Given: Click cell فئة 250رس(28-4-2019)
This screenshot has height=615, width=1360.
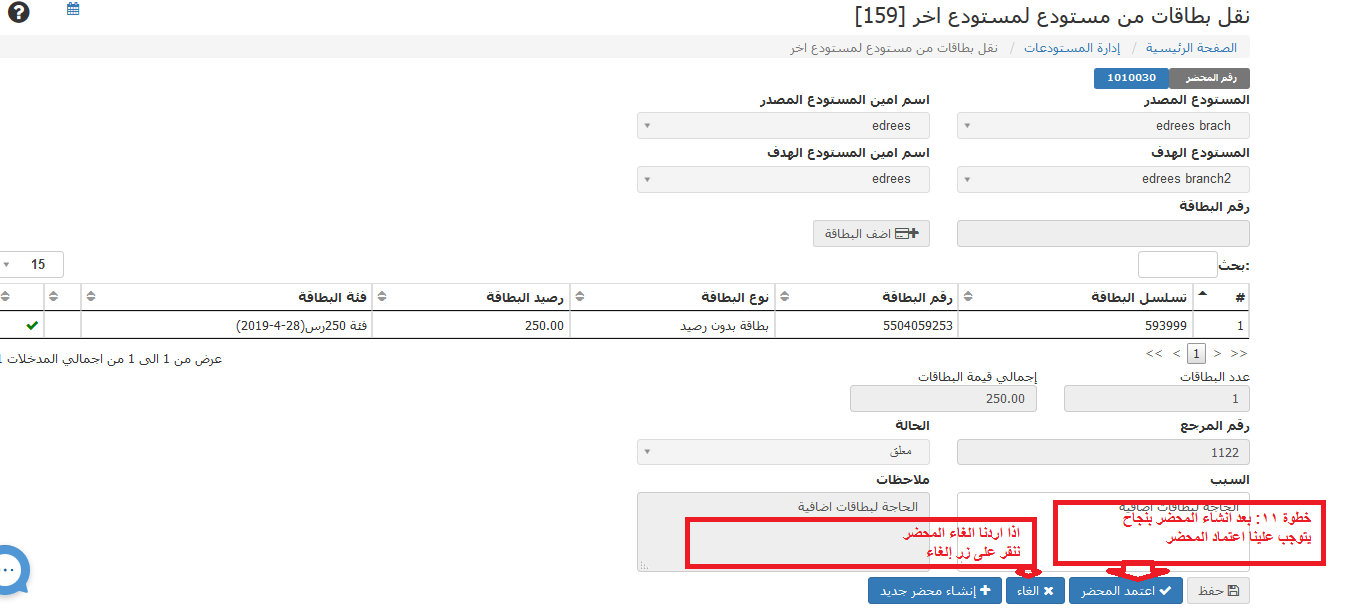Looking at the screenshot, I should [226, 325].
